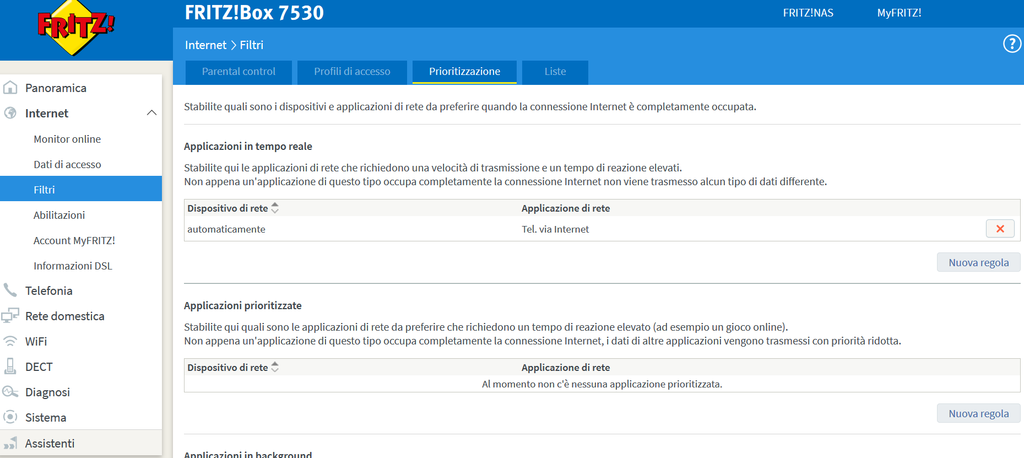
Task: Select the Prioritizzazione tab
Action: (x=464, y=72)
